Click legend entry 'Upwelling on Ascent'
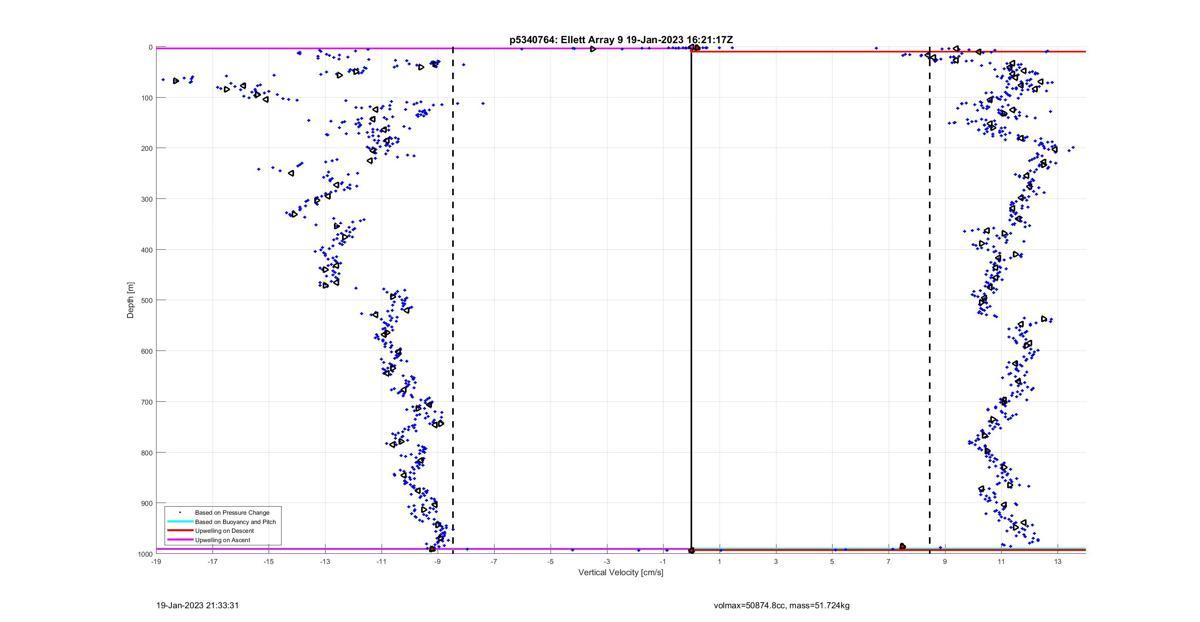This screenshot has width=1200, height=622. coord(223,540)
